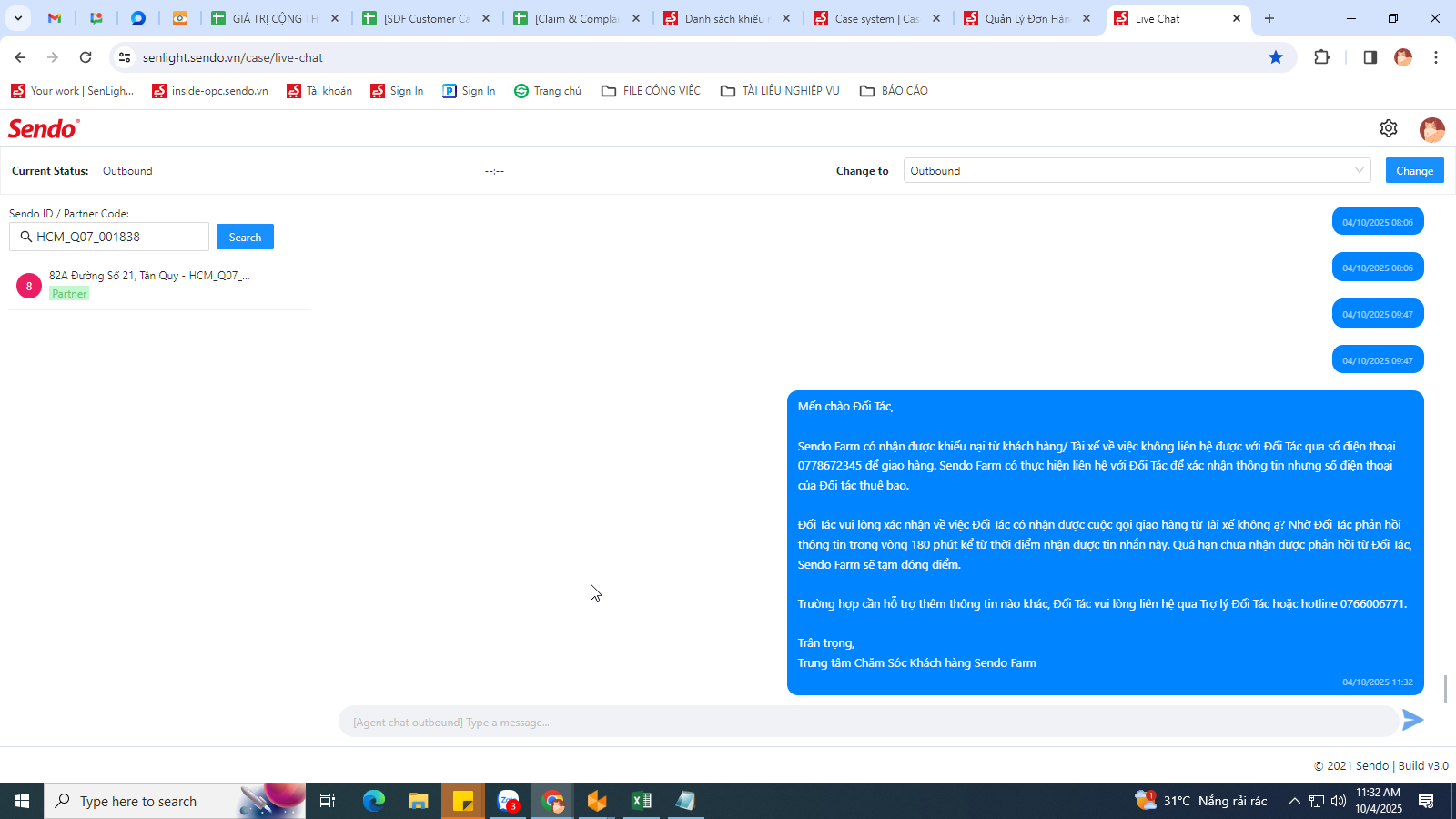This screenshot has width=1456, height=819.
Task: Open the browser extensions puzzle icon
Action: (x=1322, y=57)
